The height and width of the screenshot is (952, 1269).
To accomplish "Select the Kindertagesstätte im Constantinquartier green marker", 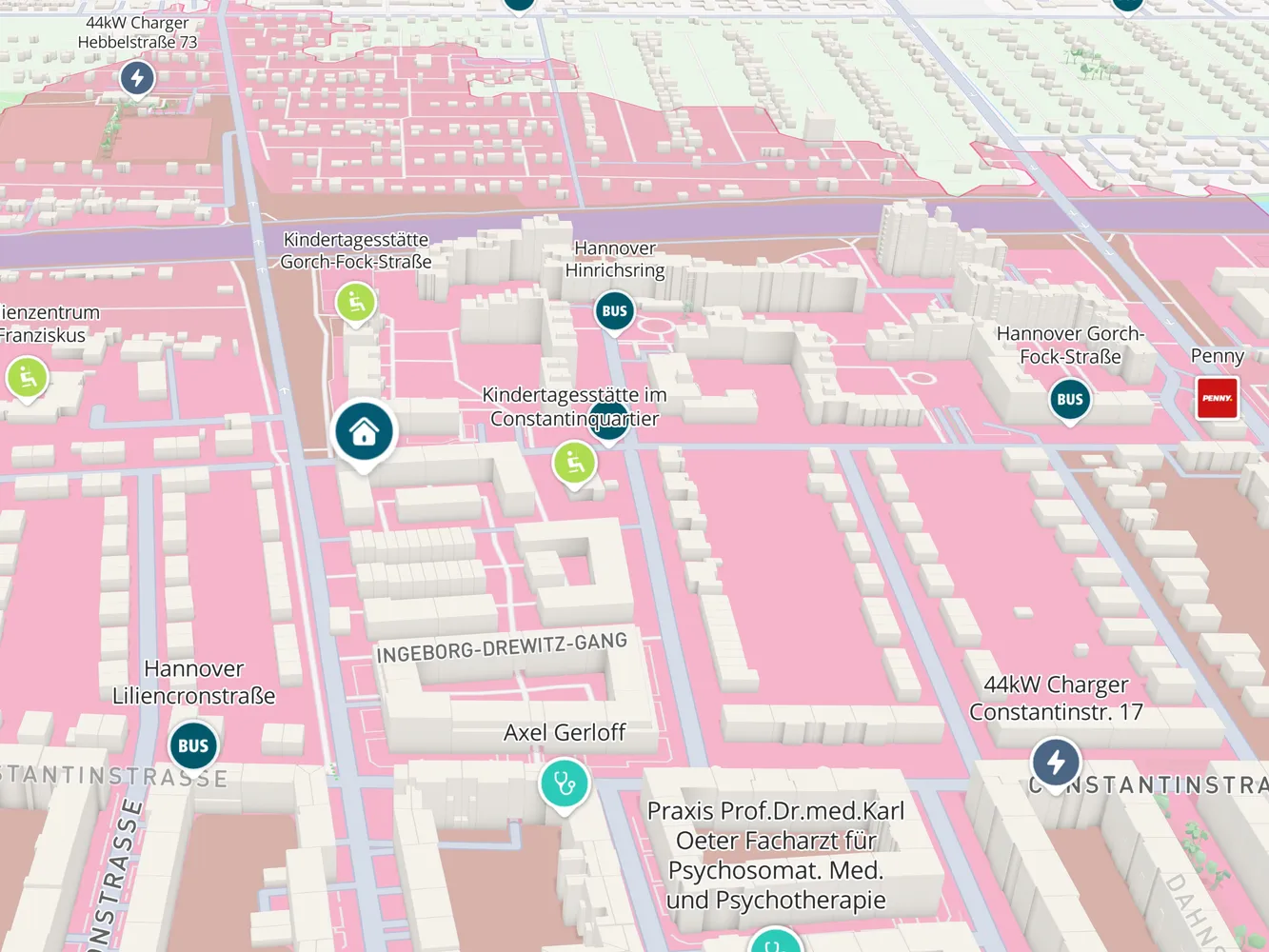I will 574,465.
